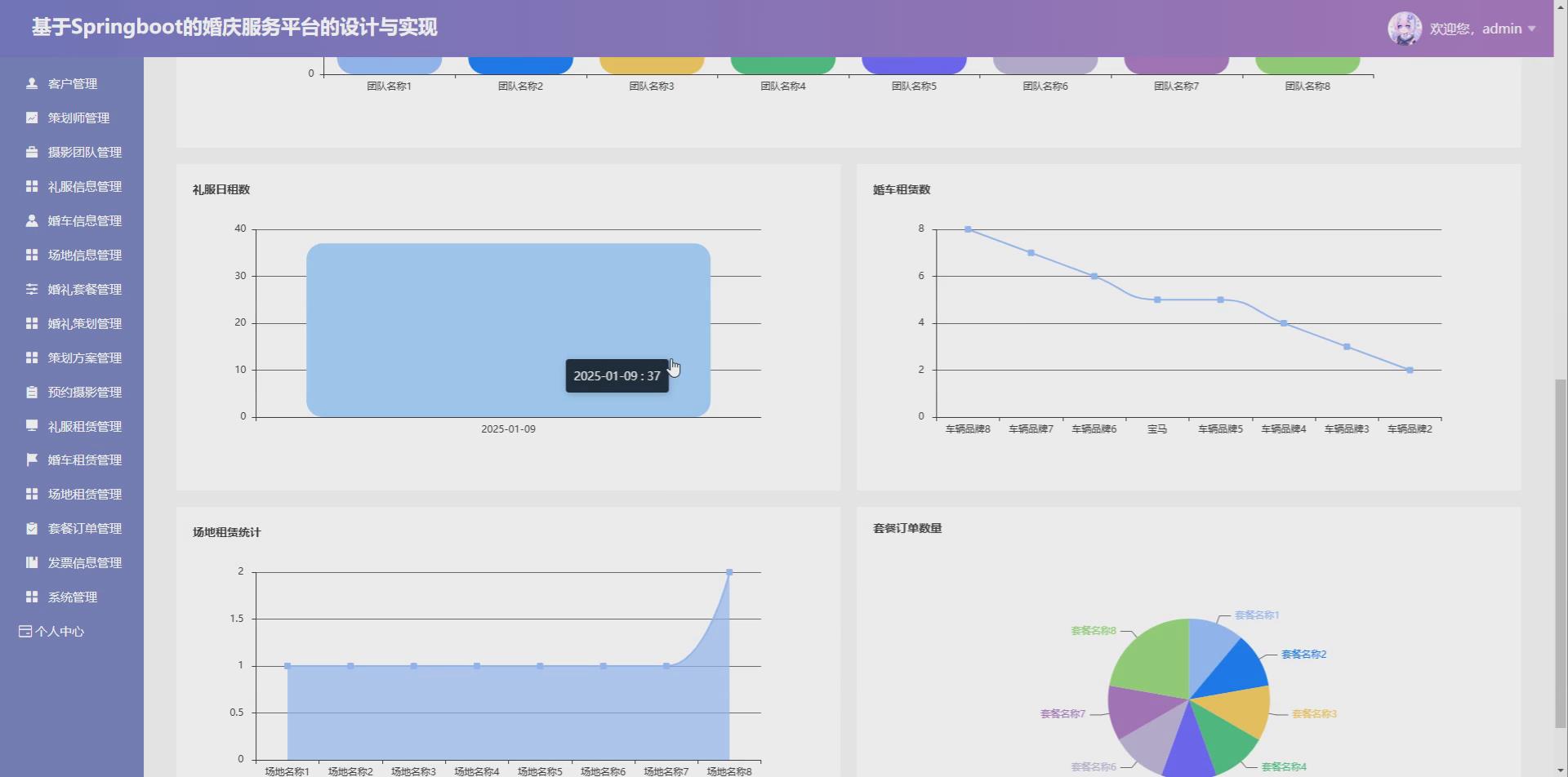The width and height of the screenshot is (1568, 777).
Task: Click the 套餐名称3 pie label text
Action: [x=1314, y=713]
